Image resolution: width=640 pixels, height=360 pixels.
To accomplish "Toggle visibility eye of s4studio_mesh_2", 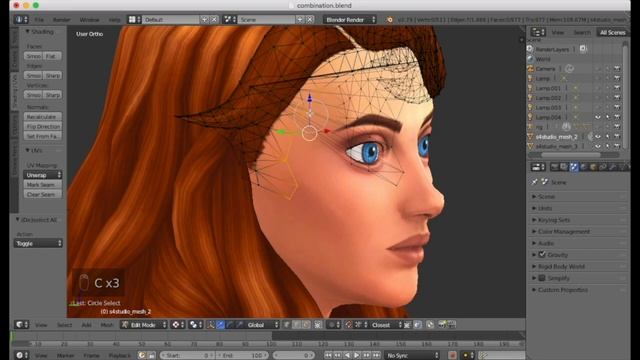I will [598, 137].
